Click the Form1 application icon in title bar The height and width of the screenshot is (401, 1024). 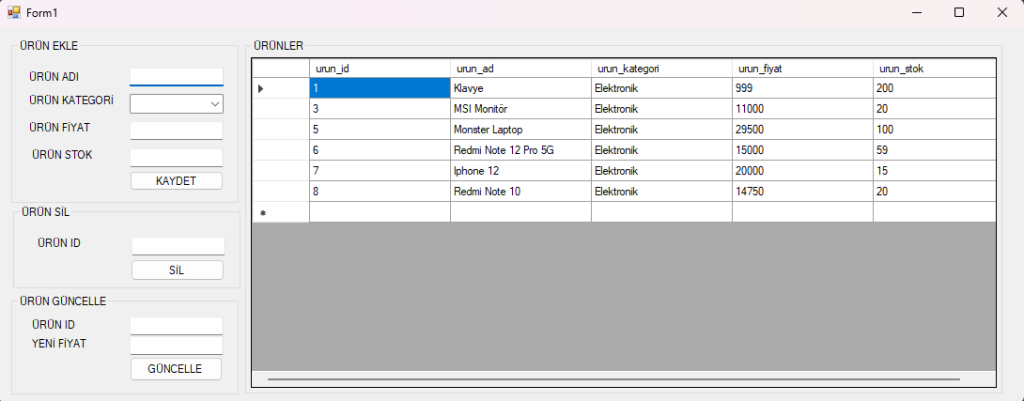pyautogui.click(x=14, y=12)
